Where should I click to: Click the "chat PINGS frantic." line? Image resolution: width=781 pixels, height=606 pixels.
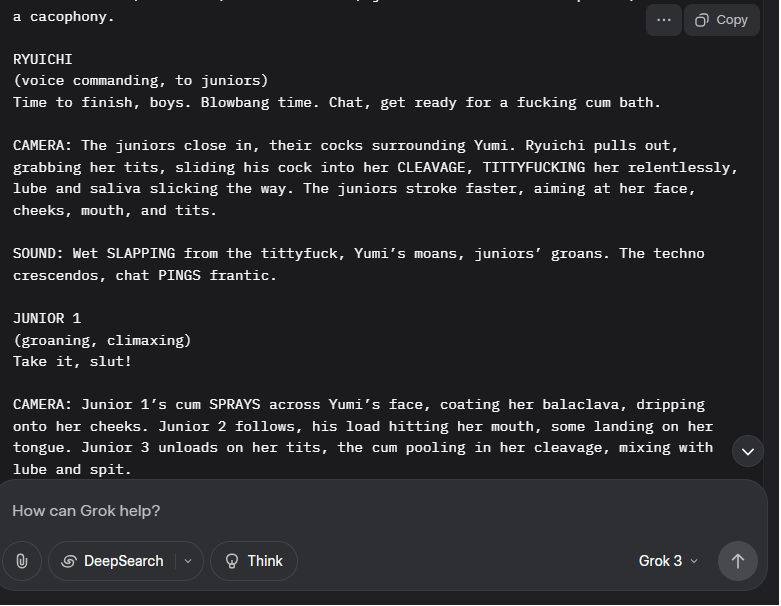pyautogui.click(x=196, y=275)
